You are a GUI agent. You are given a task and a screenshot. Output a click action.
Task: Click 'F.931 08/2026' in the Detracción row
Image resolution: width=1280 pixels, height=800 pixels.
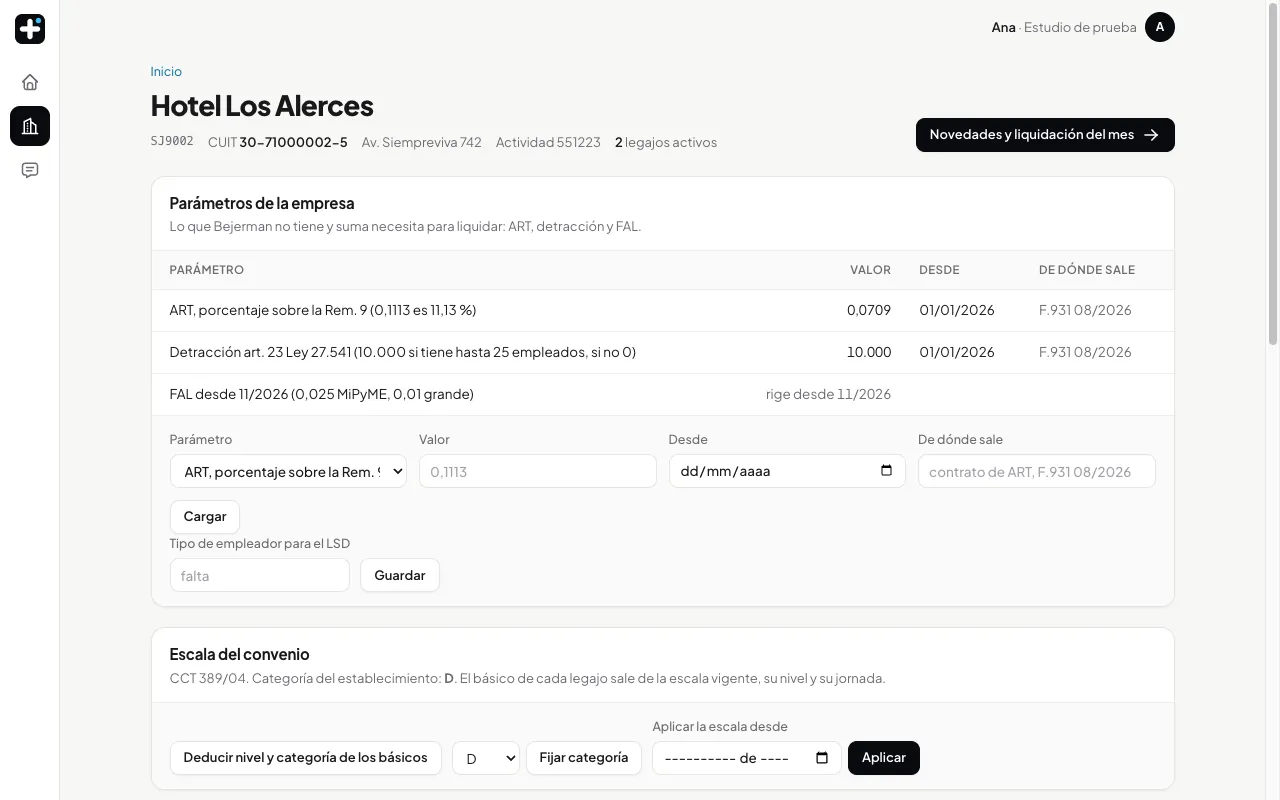[x=1085, y=352]
